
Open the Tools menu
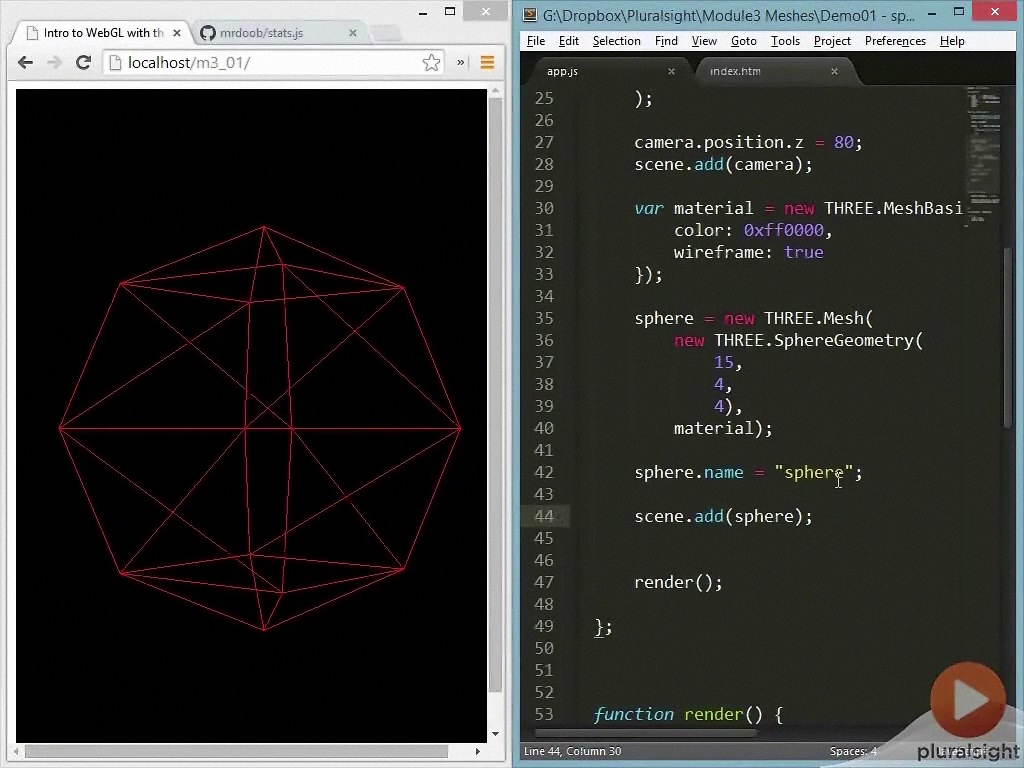[x=785, y=41]
